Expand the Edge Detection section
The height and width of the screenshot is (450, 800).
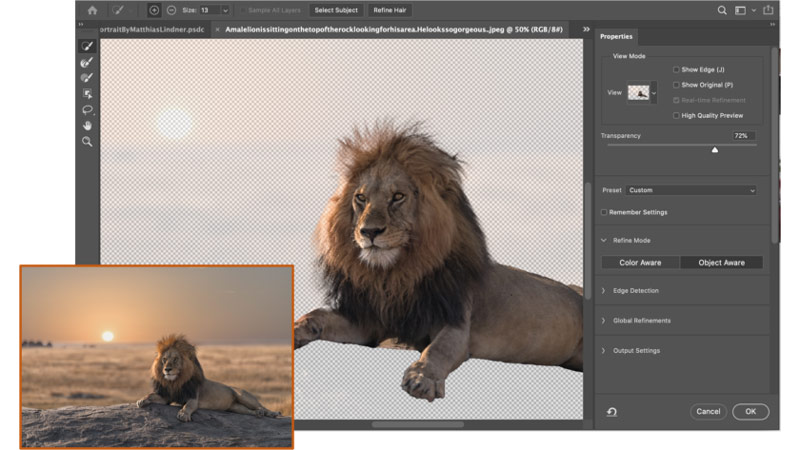636,290
